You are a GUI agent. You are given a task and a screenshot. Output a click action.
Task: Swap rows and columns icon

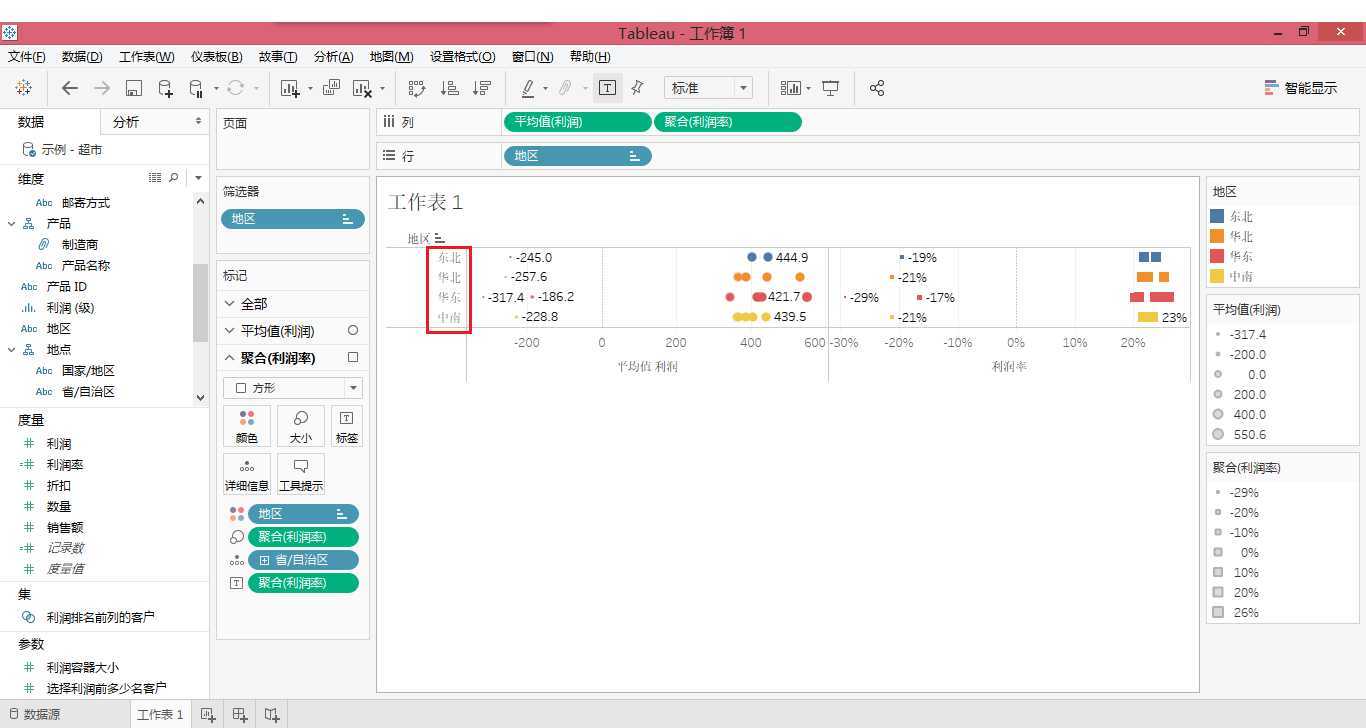click(418, 88)
